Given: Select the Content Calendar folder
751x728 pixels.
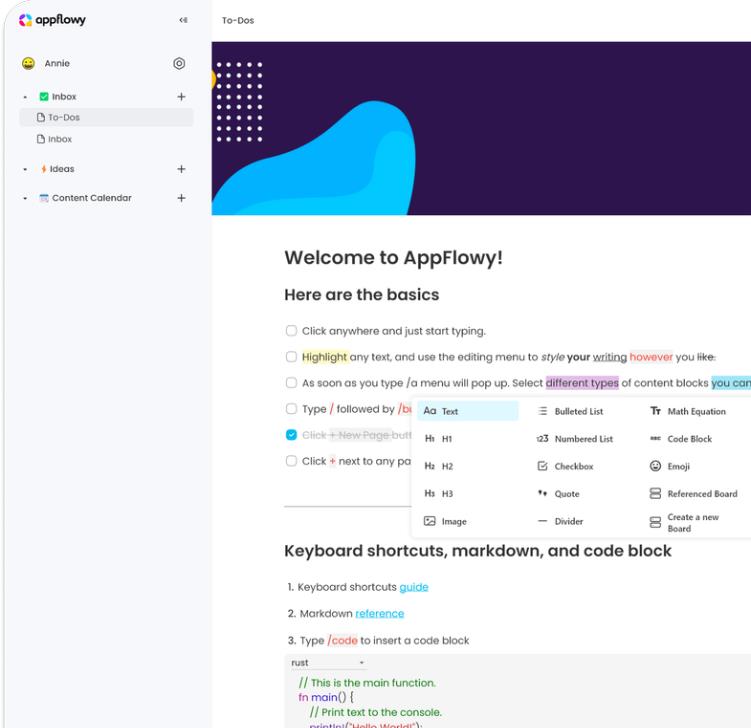Looking at the screenshot, I should tap(91, 198).
